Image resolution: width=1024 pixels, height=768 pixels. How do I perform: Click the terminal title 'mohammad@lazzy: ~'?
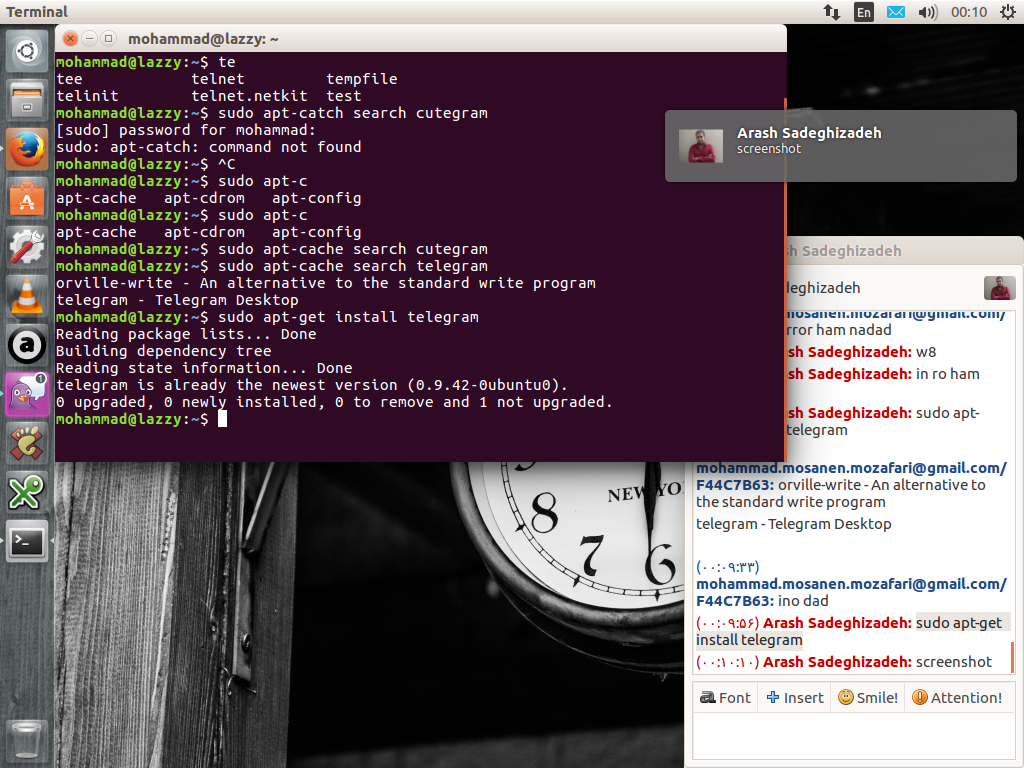pos(203,39)
